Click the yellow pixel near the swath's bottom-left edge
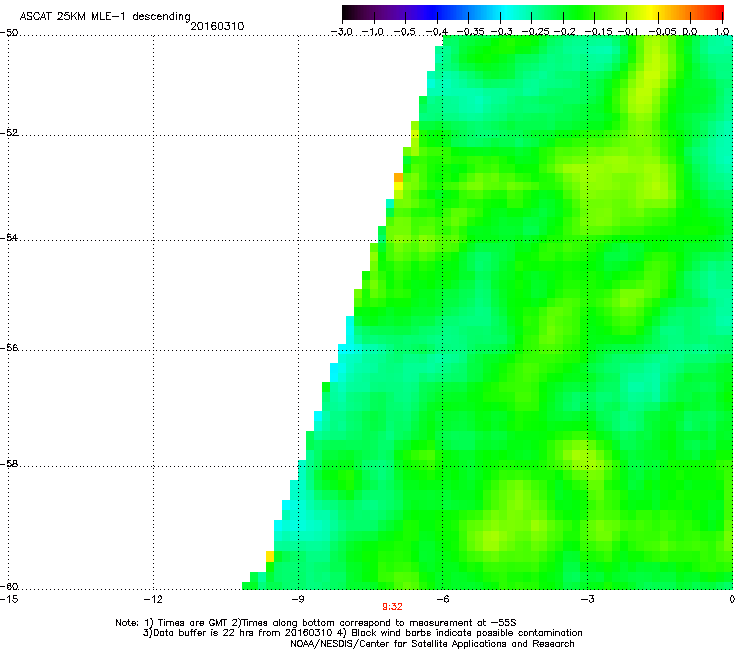740x650 pixels. 270,556
